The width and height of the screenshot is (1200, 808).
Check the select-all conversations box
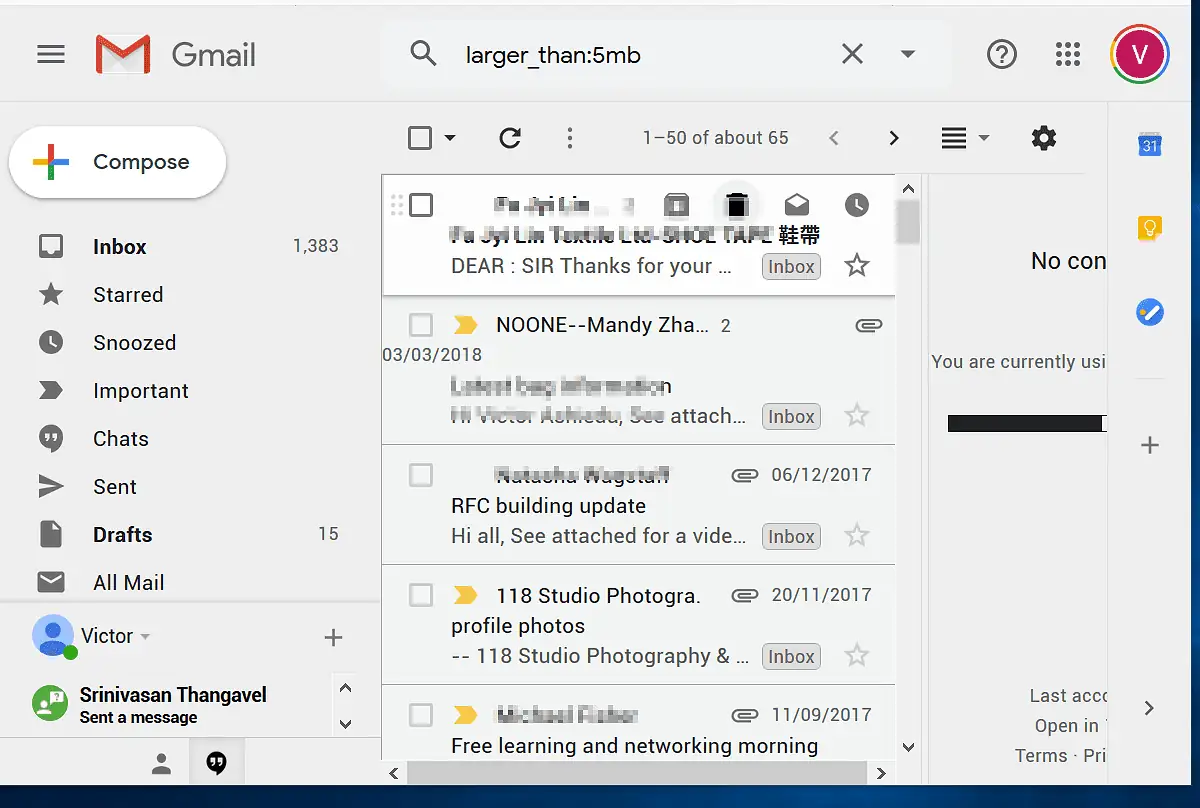(x=420, y=138)
